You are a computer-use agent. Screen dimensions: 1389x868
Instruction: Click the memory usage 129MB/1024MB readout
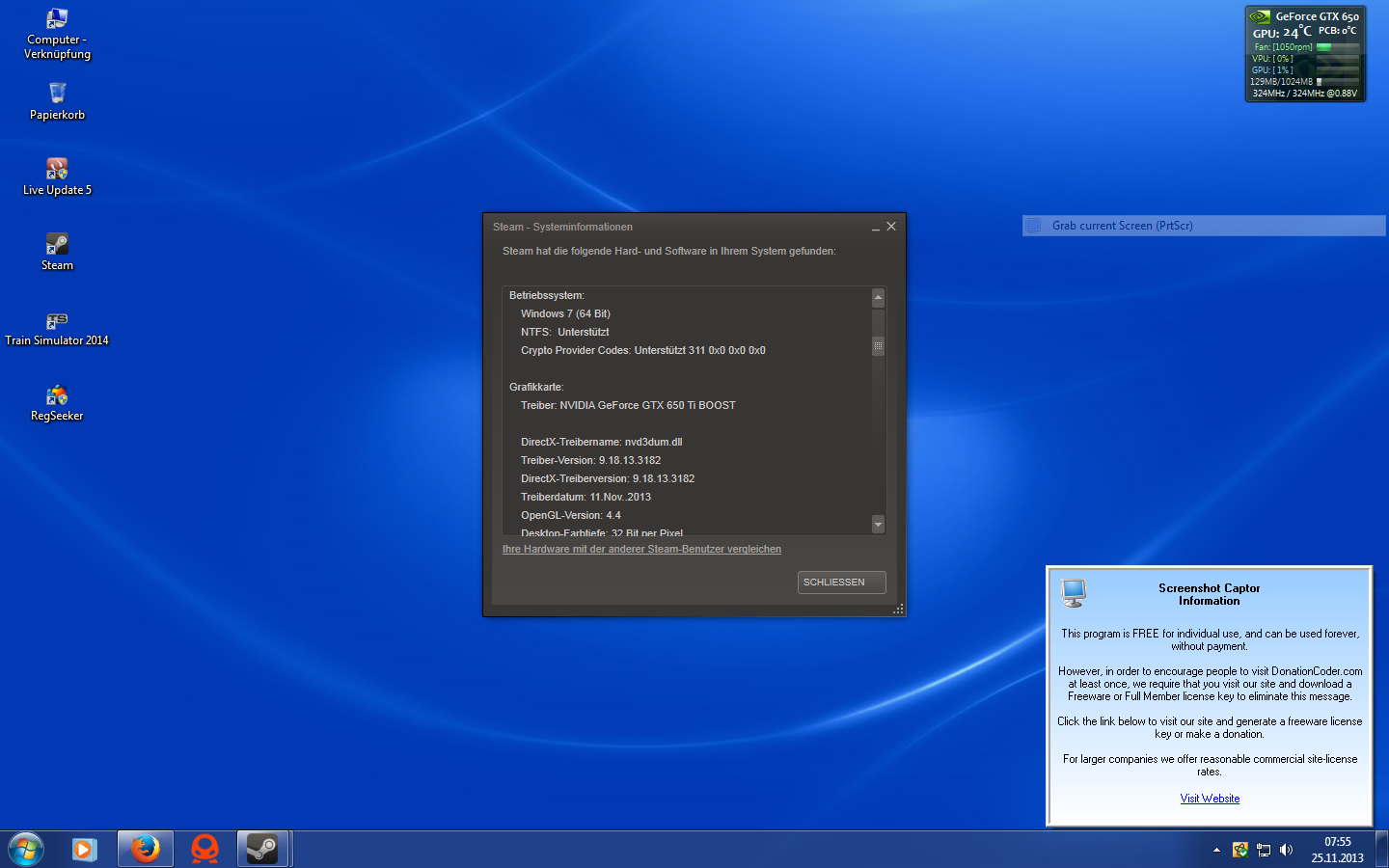click(1281, 82)
